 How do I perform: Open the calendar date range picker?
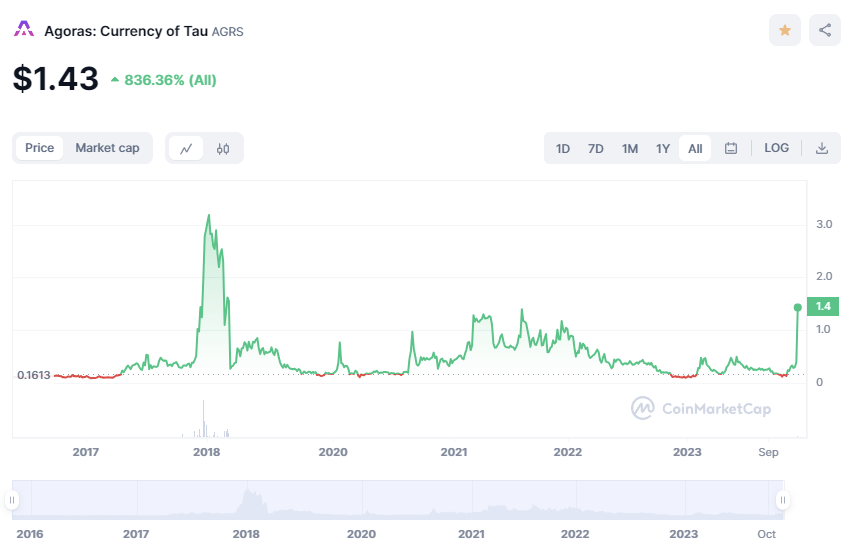click(x=731, y=148)
